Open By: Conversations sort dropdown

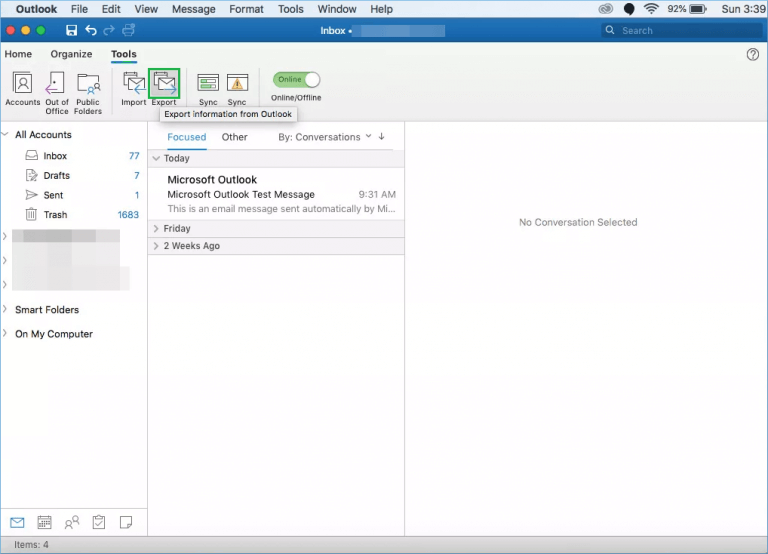coord(325,137)
